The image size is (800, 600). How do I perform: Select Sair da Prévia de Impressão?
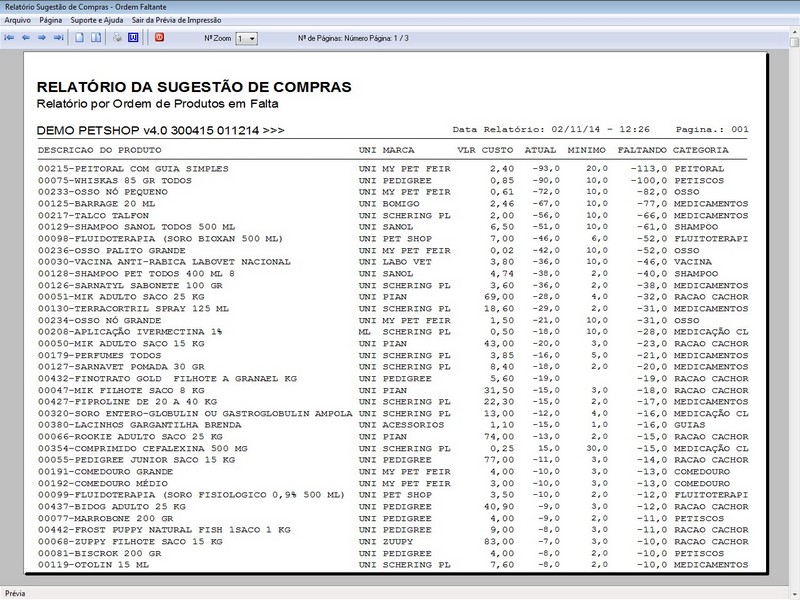pyautogui.click(x=178, y=18)
